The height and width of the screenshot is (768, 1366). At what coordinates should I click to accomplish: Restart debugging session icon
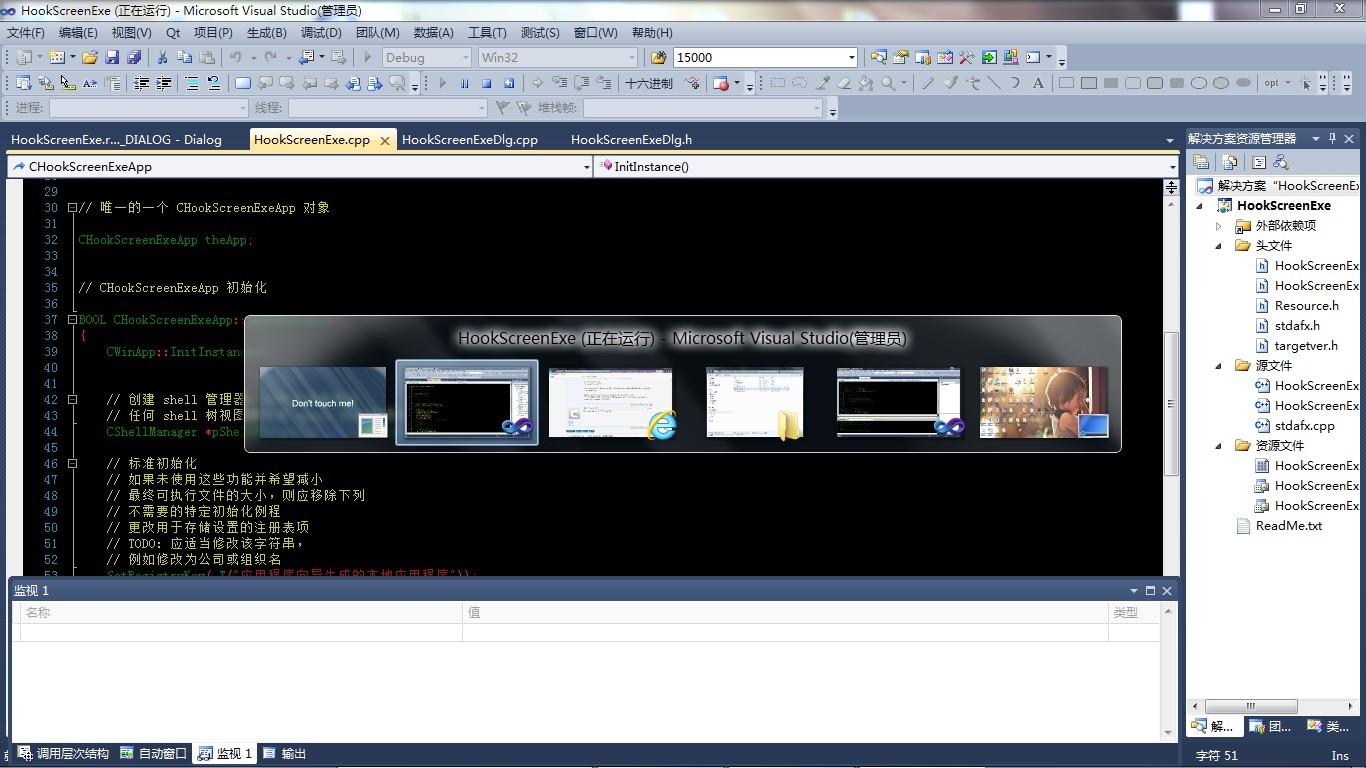tap(509, 84)
